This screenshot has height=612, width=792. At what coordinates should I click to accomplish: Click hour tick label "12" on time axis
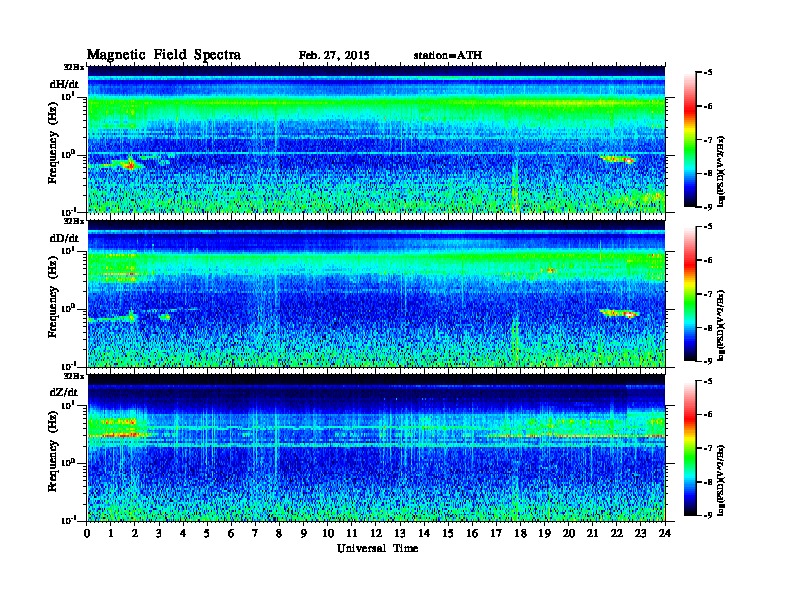[376, 533]
